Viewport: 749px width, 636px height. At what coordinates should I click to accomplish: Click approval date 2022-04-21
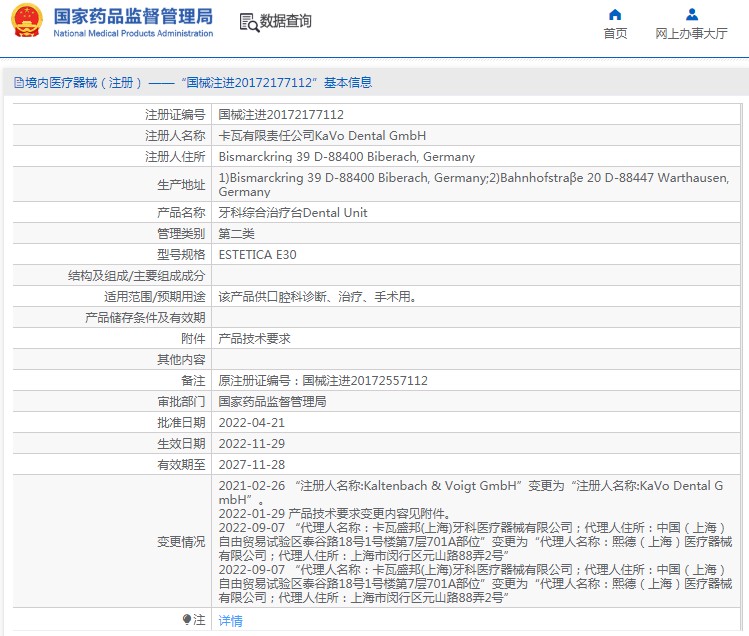tap(251, 423)
